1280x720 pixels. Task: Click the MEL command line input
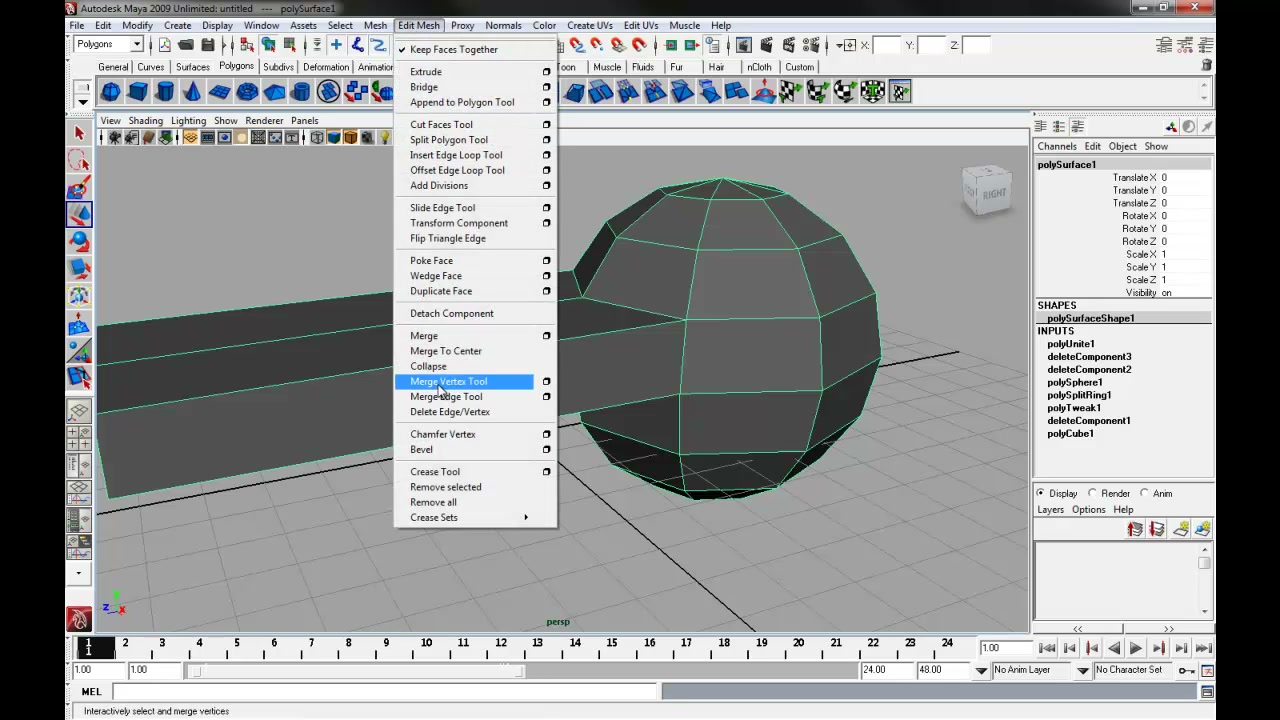click(386, 691)
